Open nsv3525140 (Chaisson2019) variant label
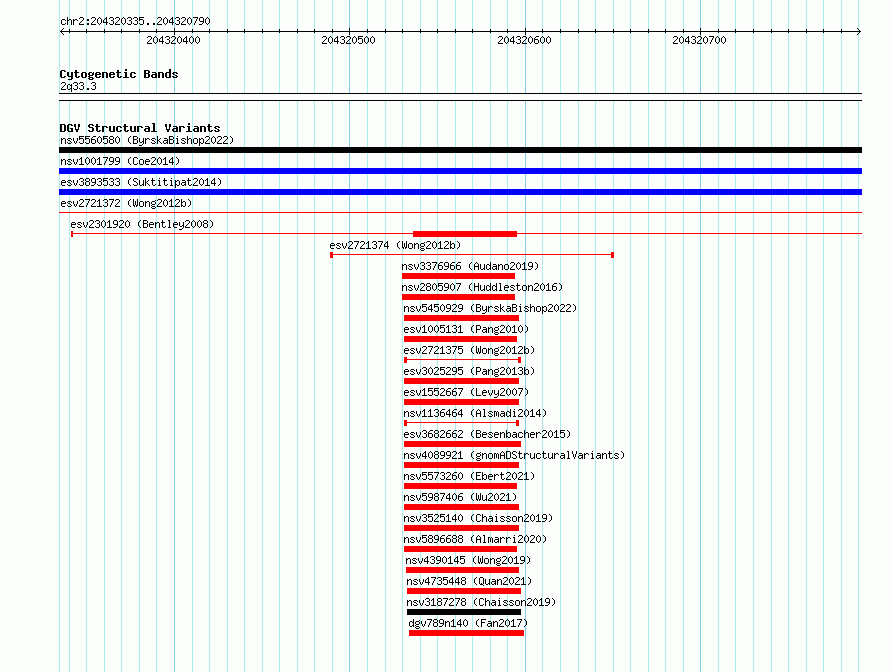 click(478, 518)
